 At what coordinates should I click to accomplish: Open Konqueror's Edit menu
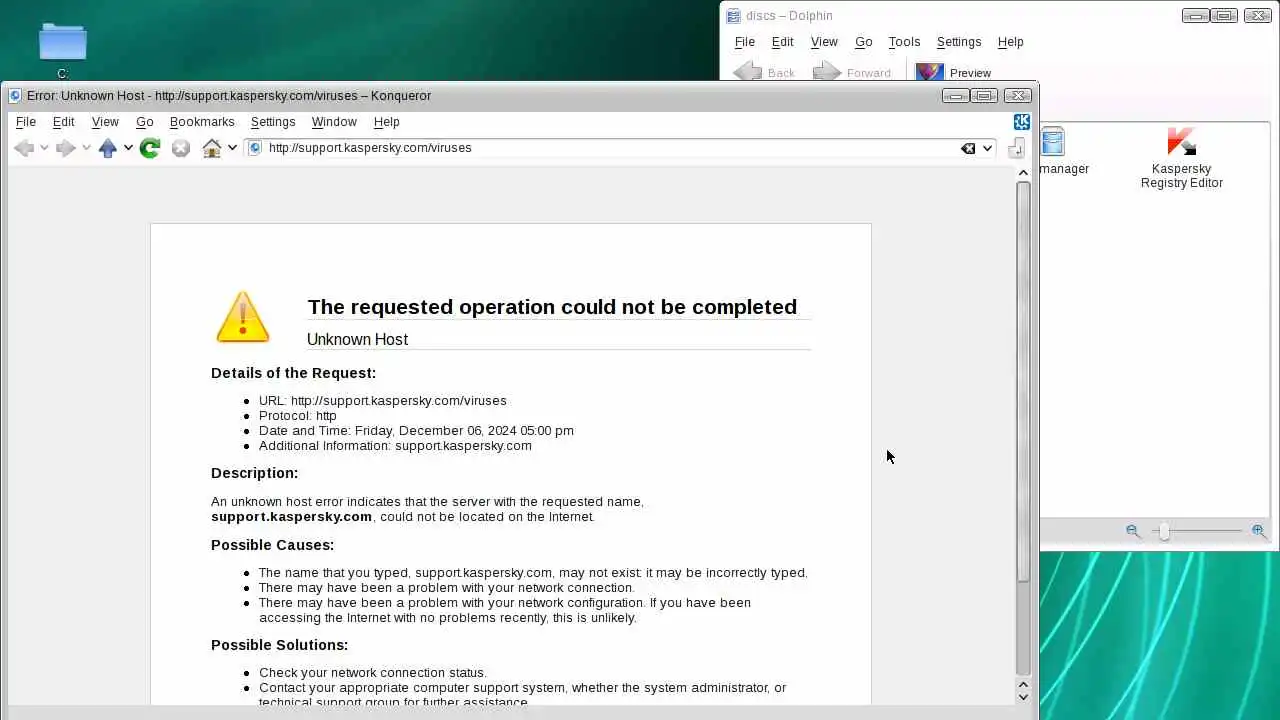click(63, 122)
